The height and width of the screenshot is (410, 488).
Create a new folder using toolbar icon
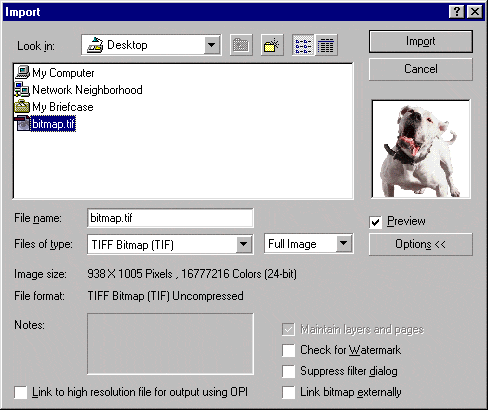(272, 45)
